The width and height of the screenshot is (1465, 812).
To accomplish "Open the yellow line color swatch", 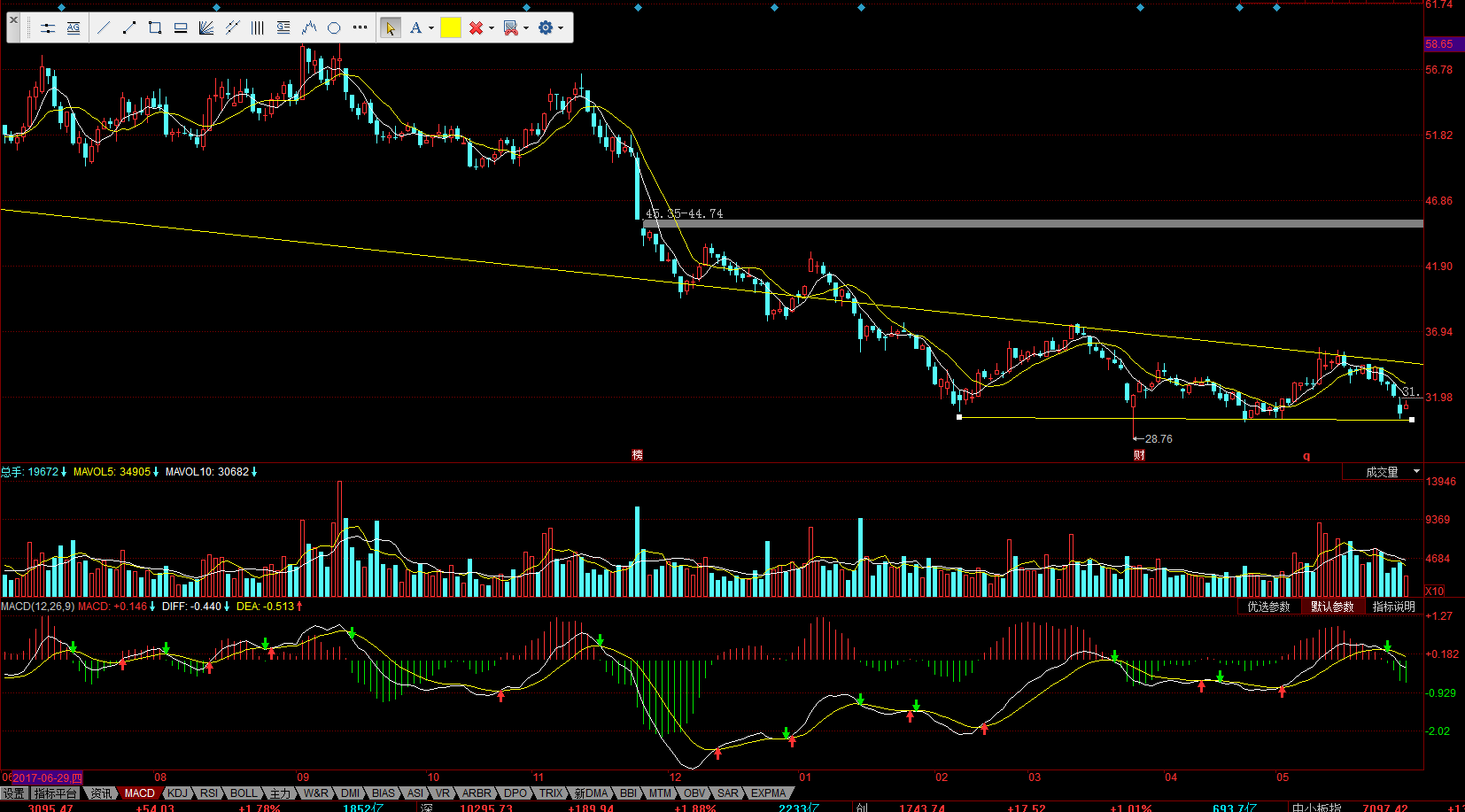I will point(450,28).
